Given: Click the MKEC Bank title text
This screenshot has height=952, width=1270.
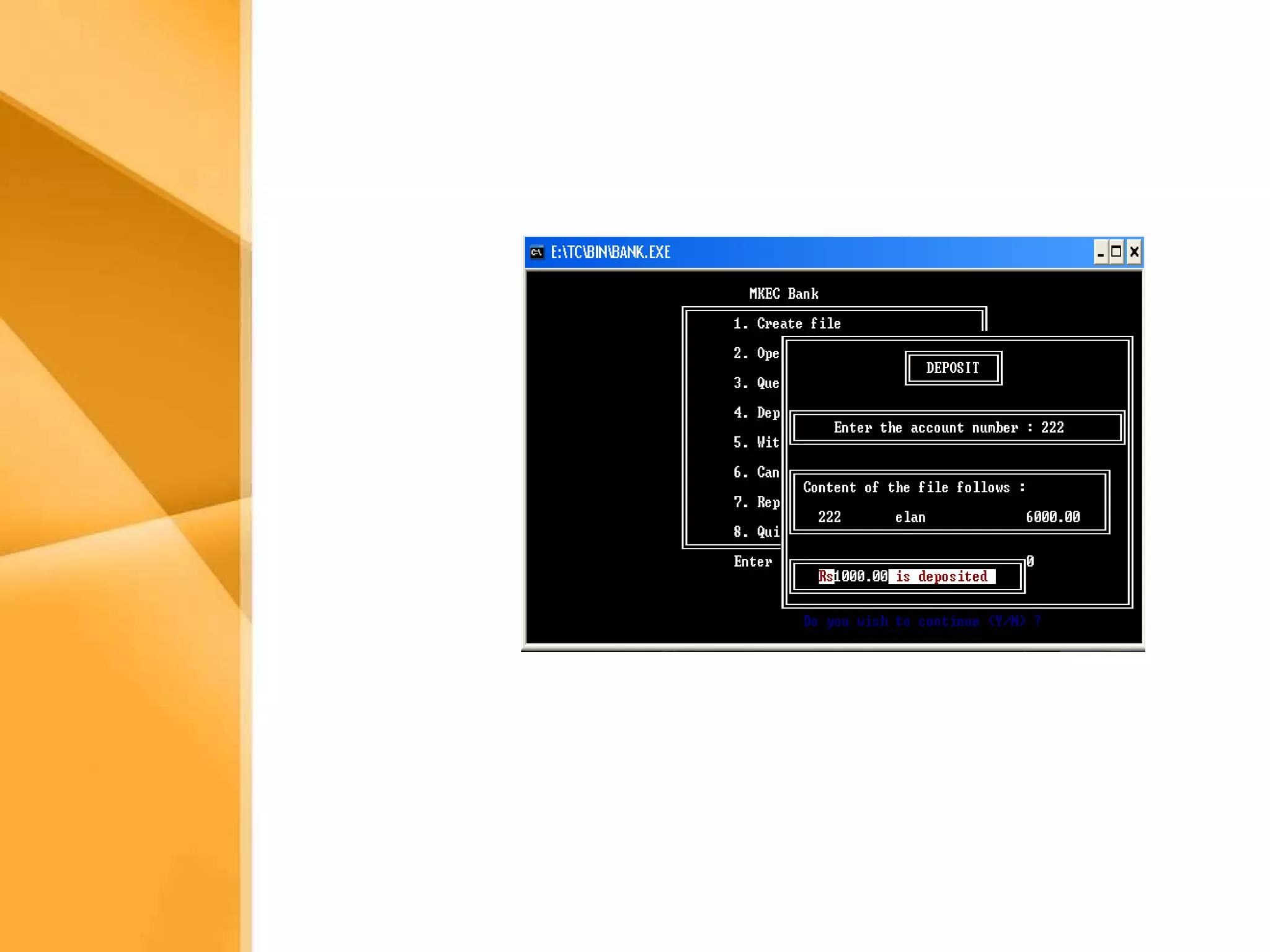Looking at the screenshot, I should point(783,294).
